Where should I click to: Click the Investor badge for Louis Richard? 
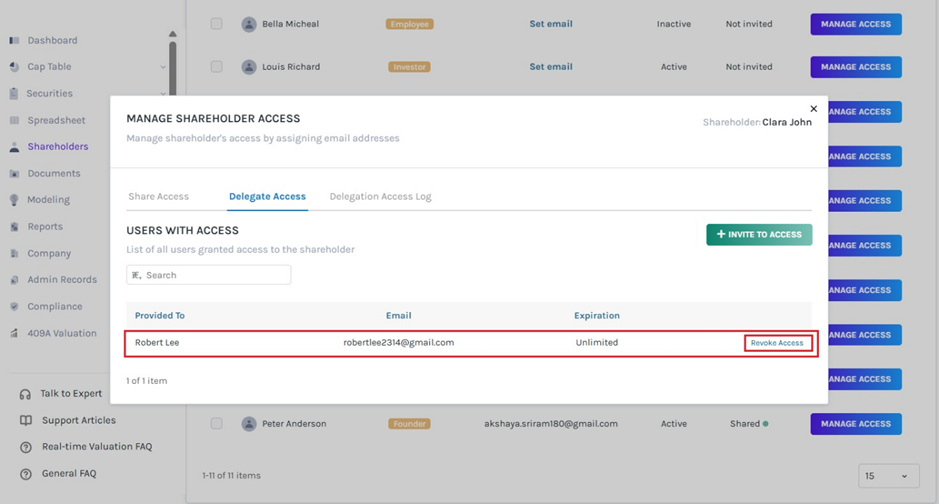point(410,67)
